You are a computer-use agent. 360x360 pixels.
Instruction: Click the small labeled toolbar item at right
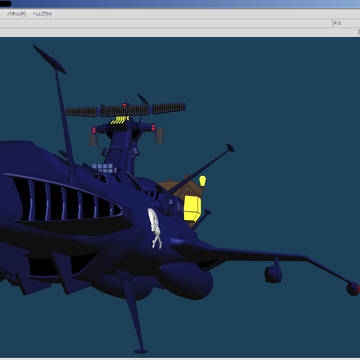click(x=337, y=23)
